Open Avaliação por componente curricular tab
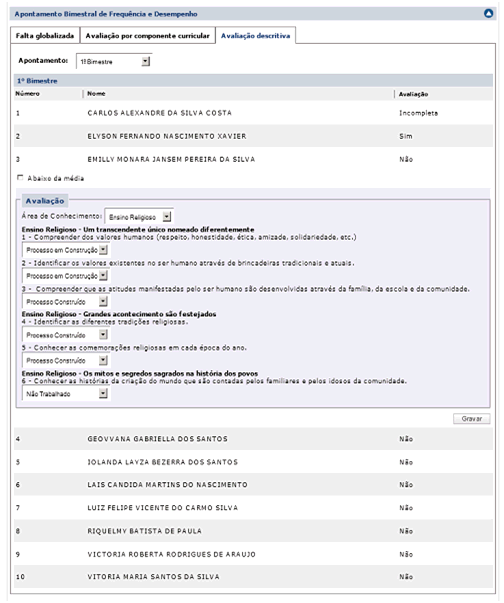 pyautogui.click(x=147, y=35)
